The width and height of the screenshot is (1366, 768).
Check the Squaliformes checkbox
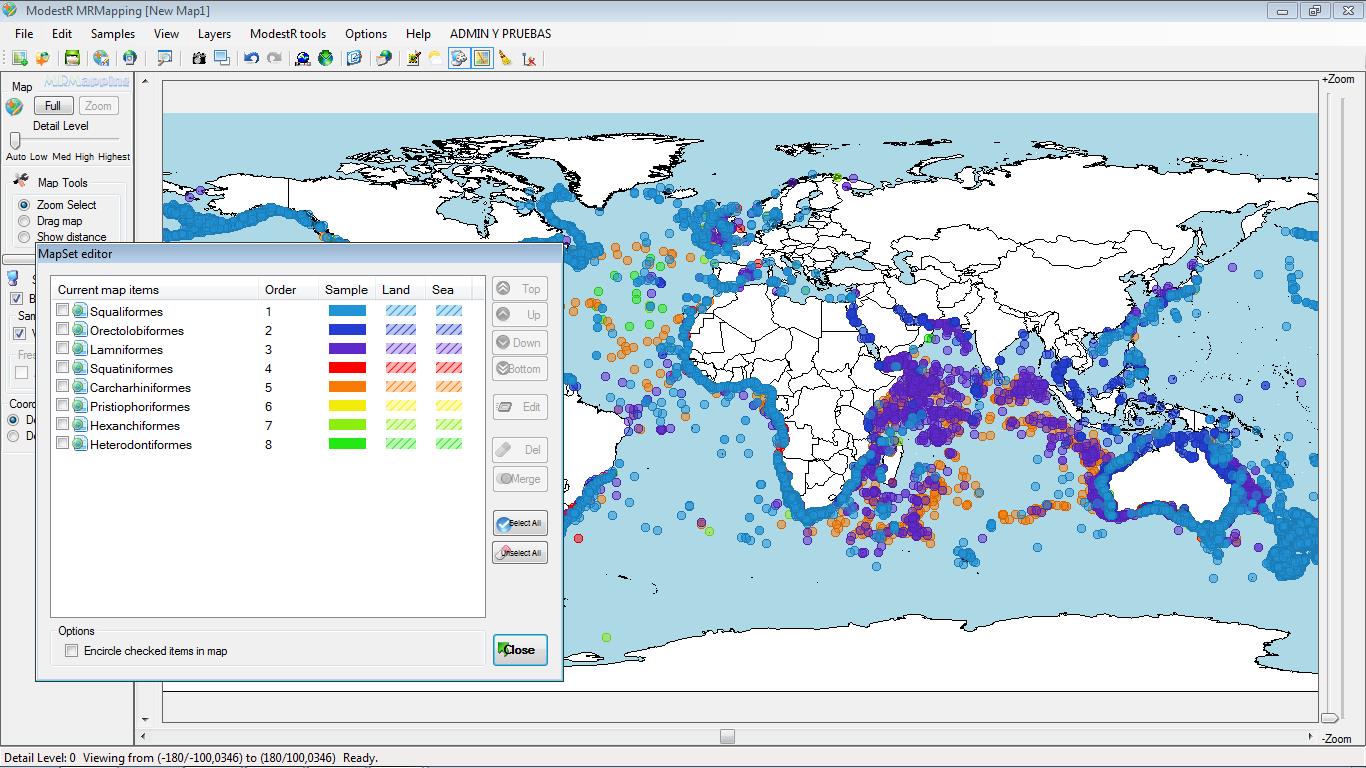click(63, 311)
